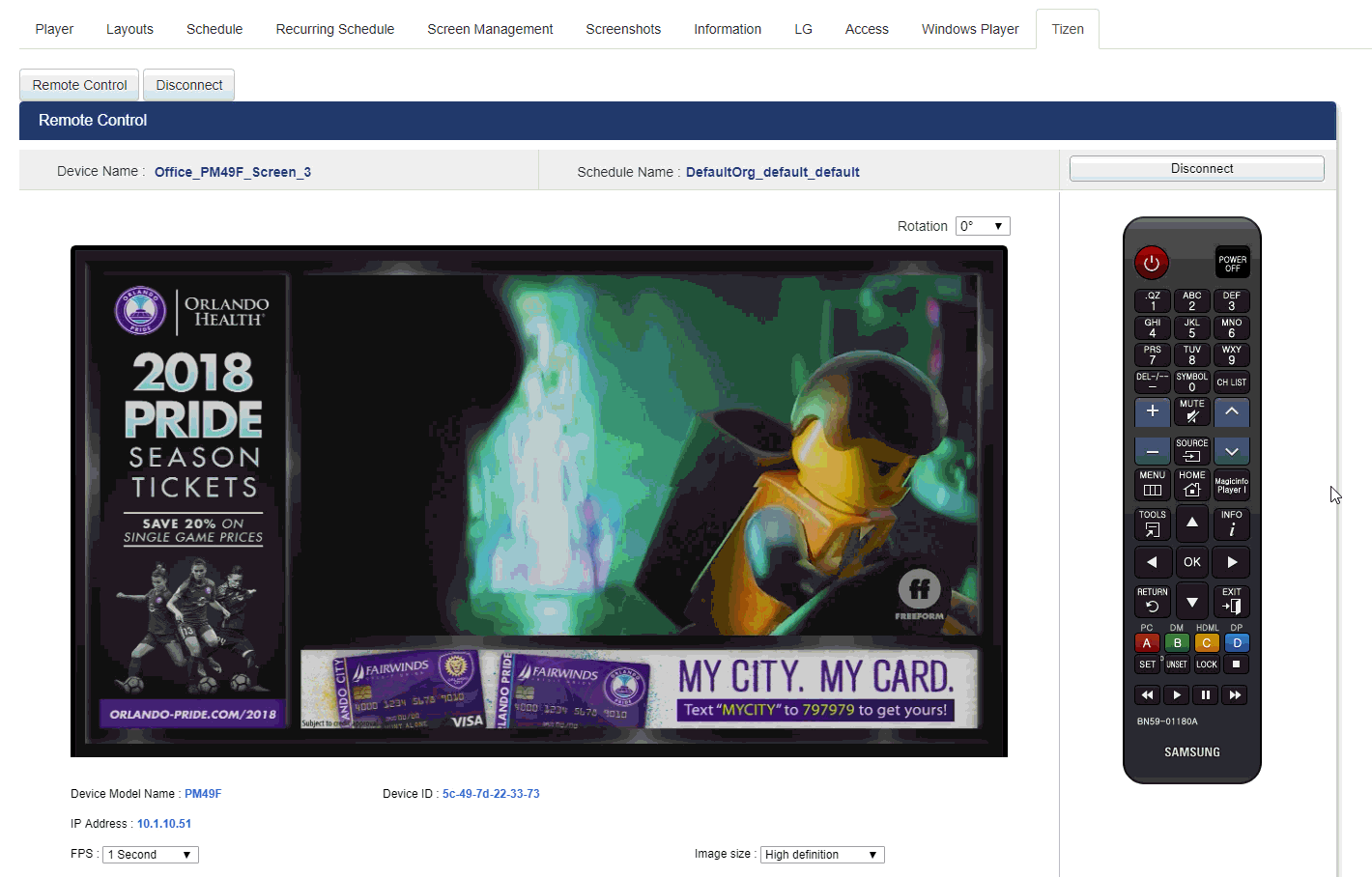Open the FPS dropdown showing 1 Second
The image size is (1372, 877).
151,855
